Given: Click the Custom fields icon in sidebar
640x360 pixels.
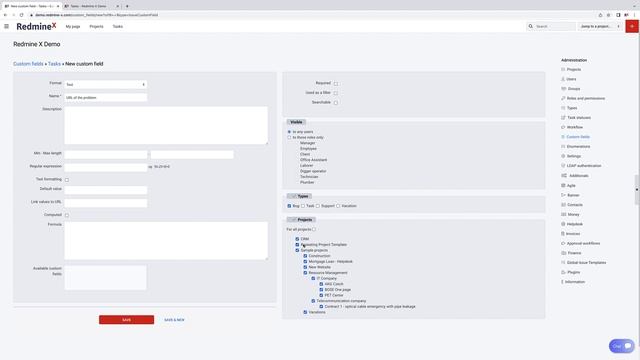Looking at the screenshot, I should (563, 137).
